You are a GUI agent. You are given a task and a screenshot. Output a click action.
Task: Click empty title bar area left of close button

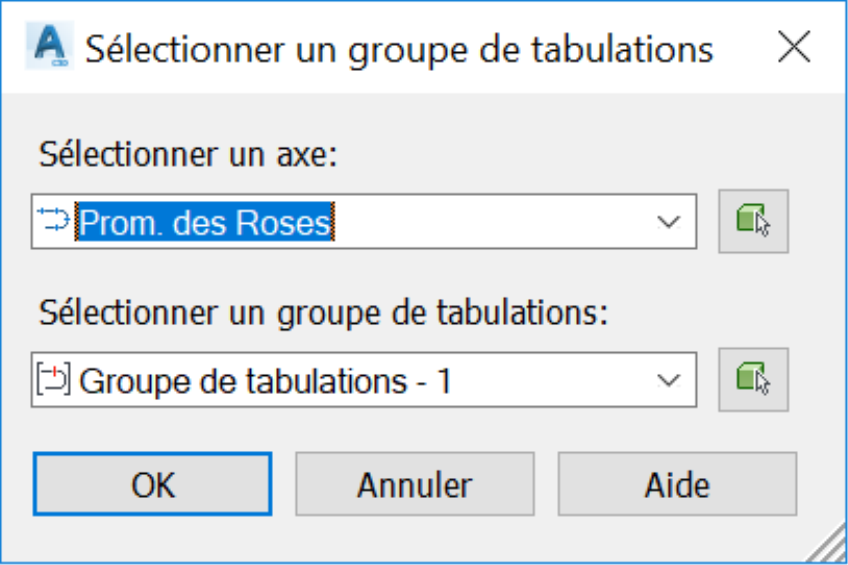pos(742,48)
